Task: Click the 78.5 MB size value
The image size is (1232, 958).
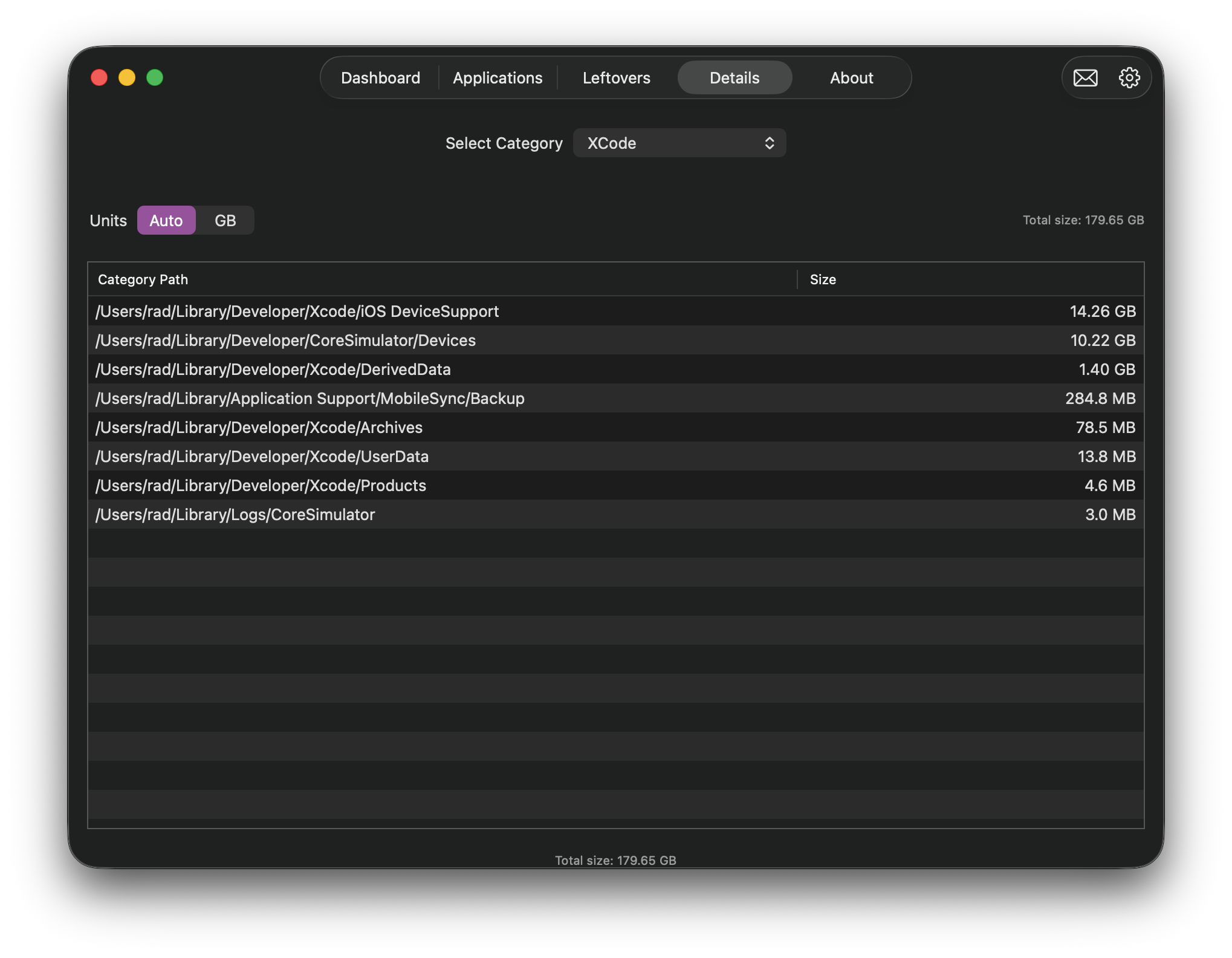Action: pos(1106,428)
